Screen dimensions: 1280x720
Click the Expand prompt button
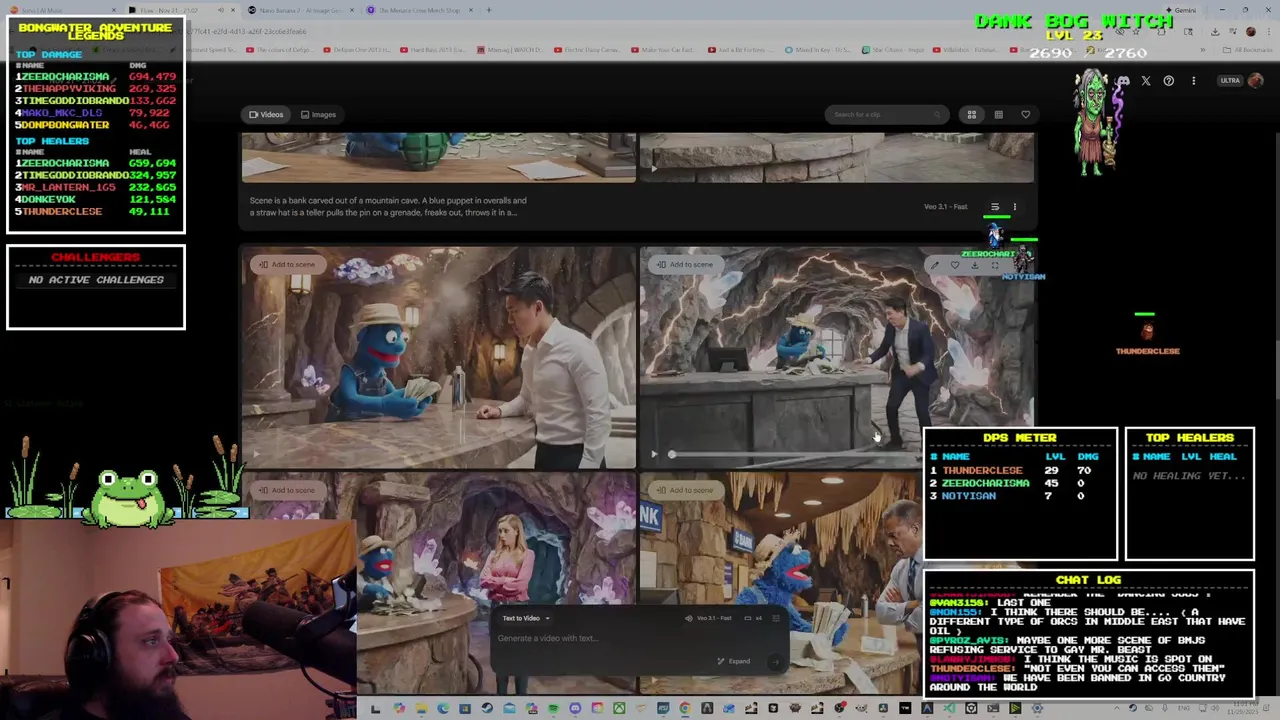pos(734,661)
